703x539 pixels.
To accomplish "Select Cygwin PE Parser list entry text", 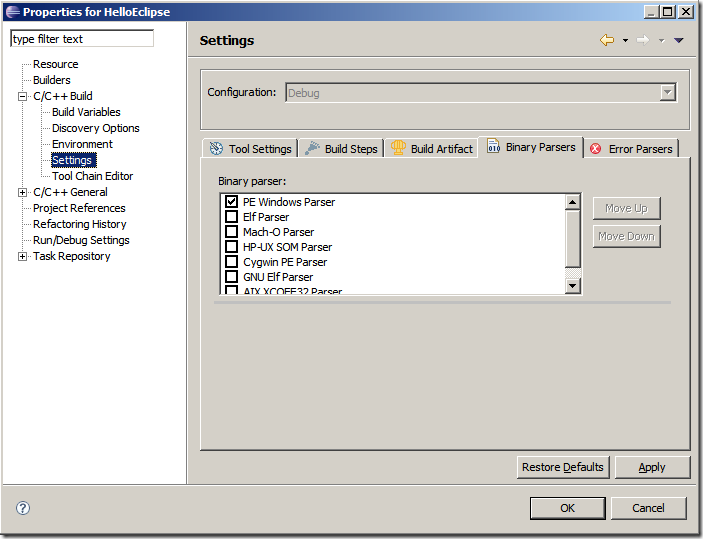I will pos(285,262).
